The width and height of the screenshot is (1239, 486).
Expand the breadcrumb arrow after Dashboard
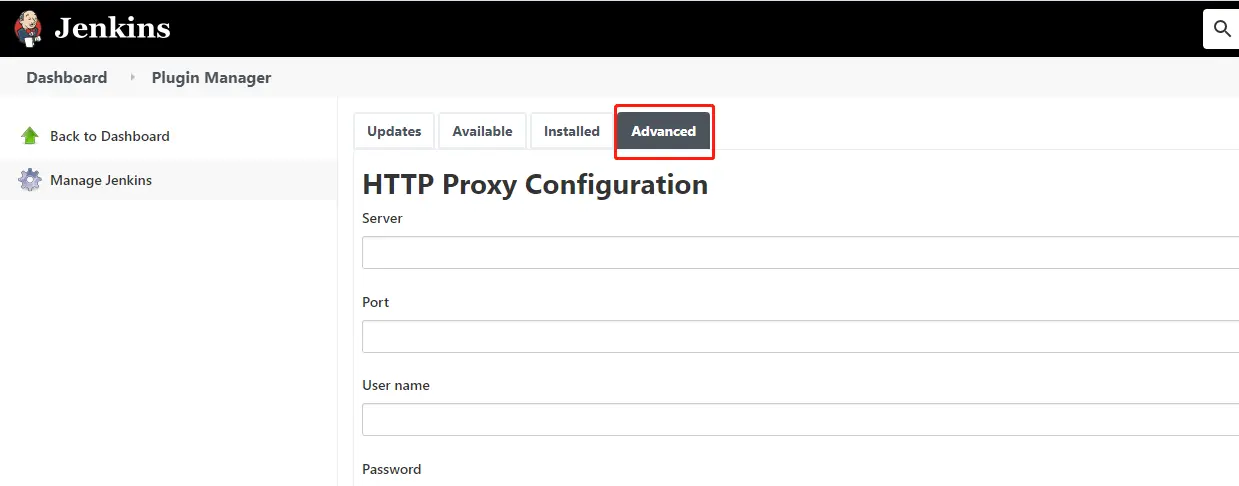tap(132, 77)
